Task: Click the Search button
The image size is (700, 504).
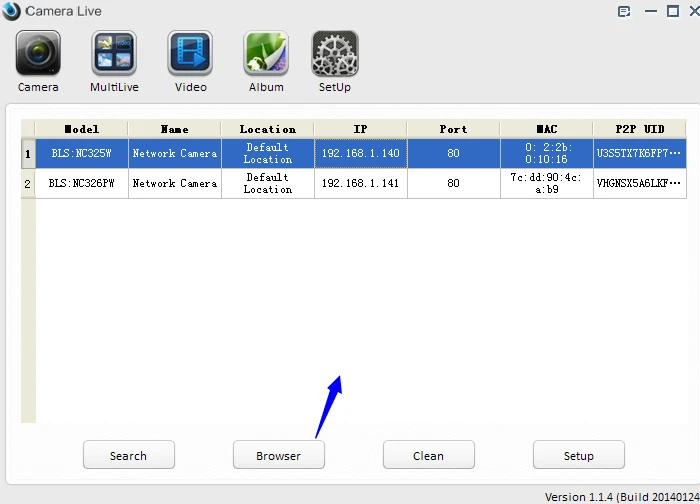Action: click(129, 455)
